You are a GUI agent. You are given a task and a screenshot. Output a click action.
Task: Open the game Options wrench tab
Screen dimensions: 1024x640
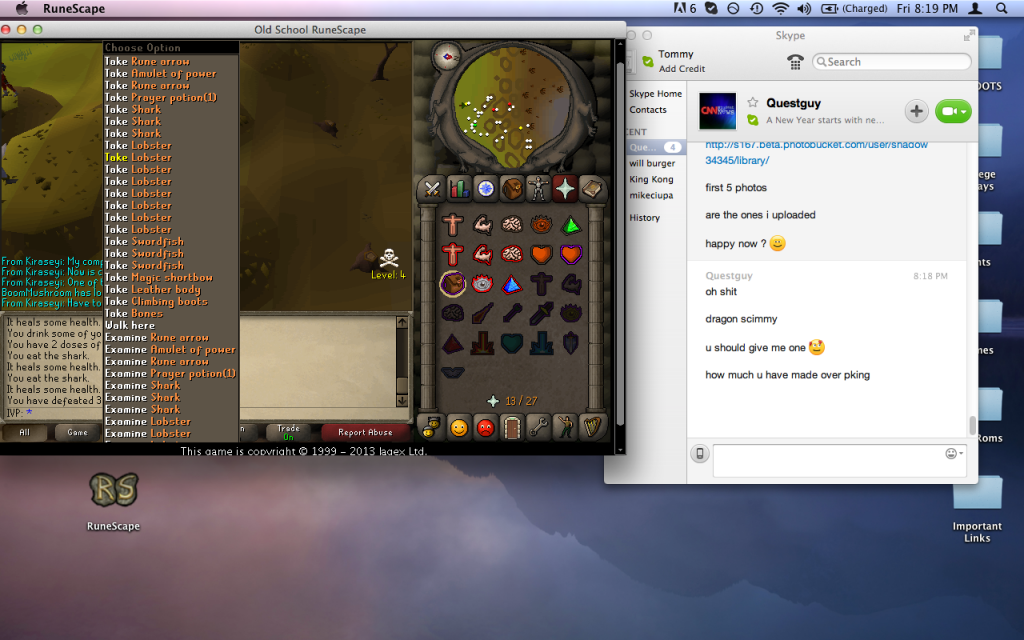click(540, 428)
